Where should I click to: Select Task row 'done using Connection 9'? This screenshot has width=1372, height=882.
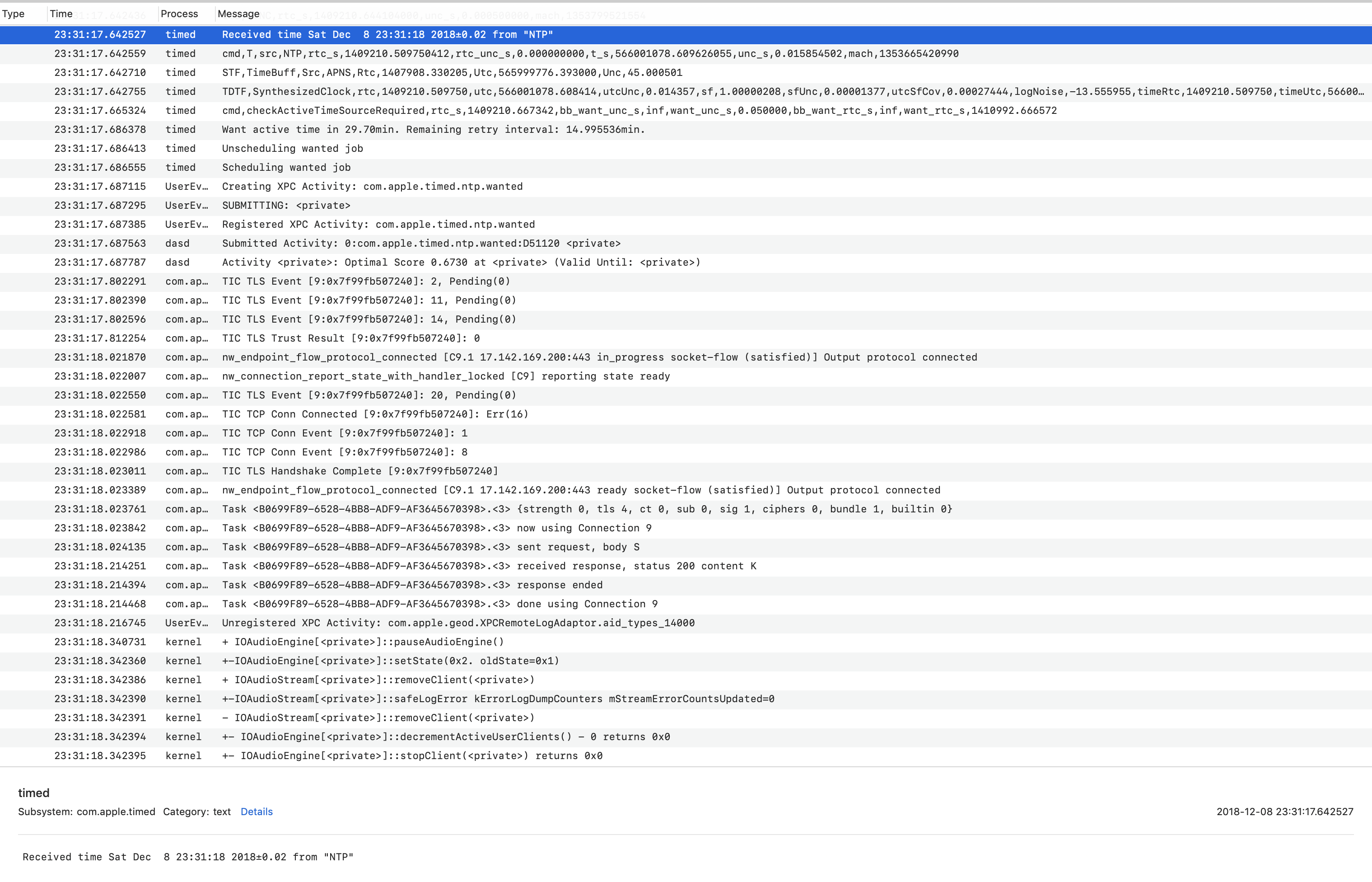coord(686,604)
